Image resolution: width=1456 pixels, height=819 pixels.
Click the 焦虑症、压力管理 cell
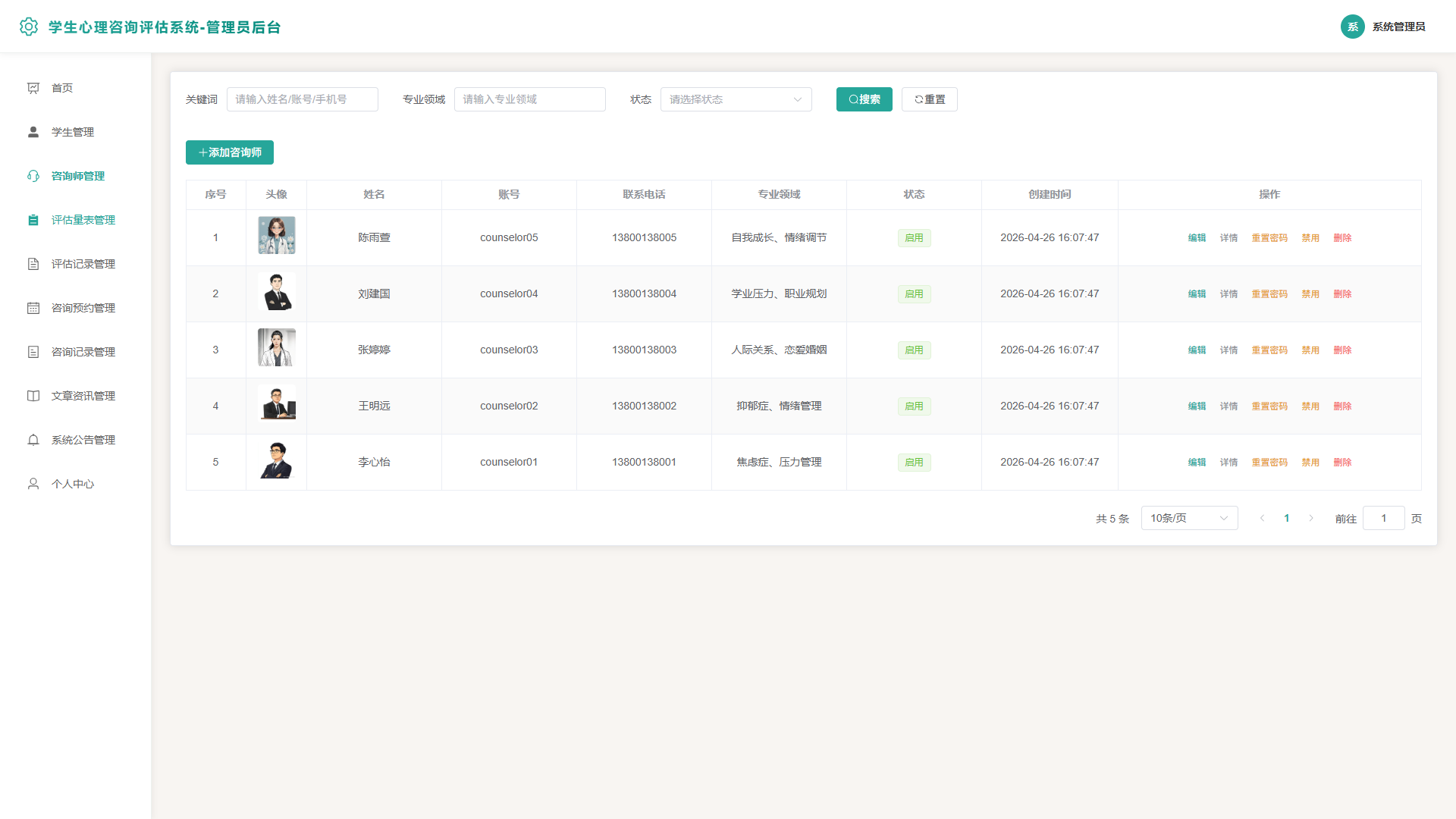point(779,462)
